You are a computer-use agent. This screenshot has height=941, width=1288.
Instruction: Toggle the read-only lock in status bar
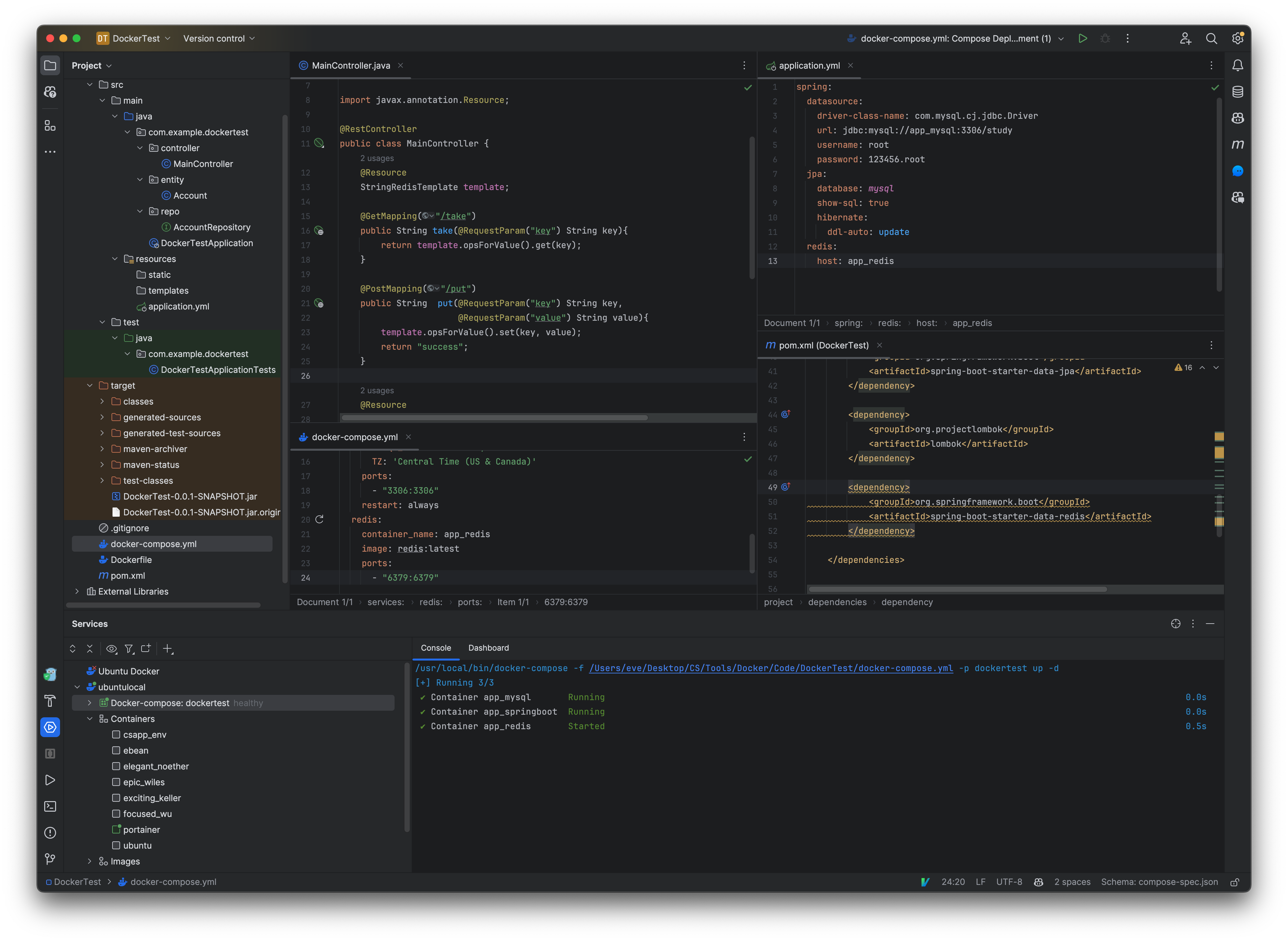tap(1235, 882)
